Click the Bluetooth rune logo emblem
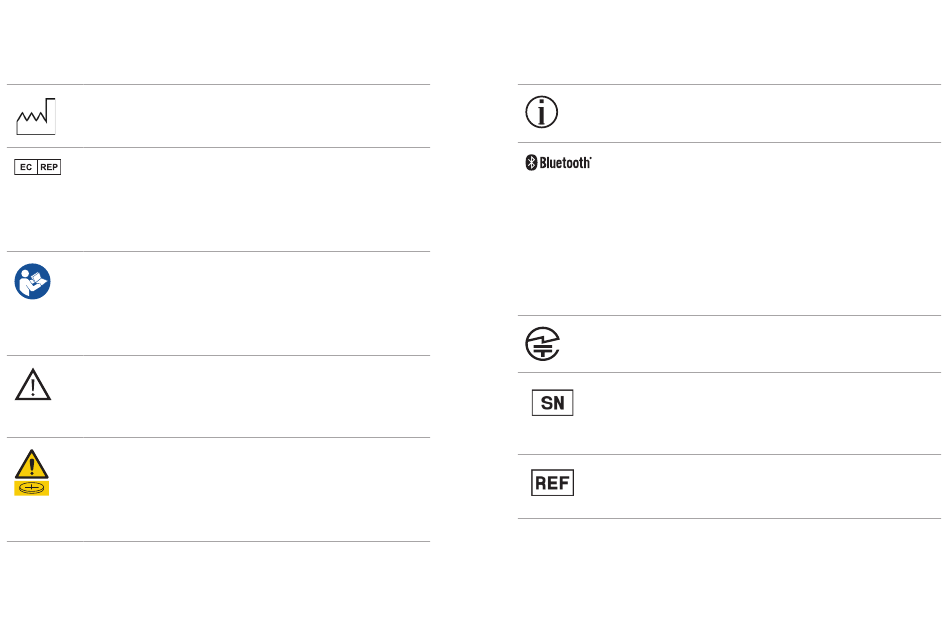Viewport: 950px width, 632px height. [531, 162]
